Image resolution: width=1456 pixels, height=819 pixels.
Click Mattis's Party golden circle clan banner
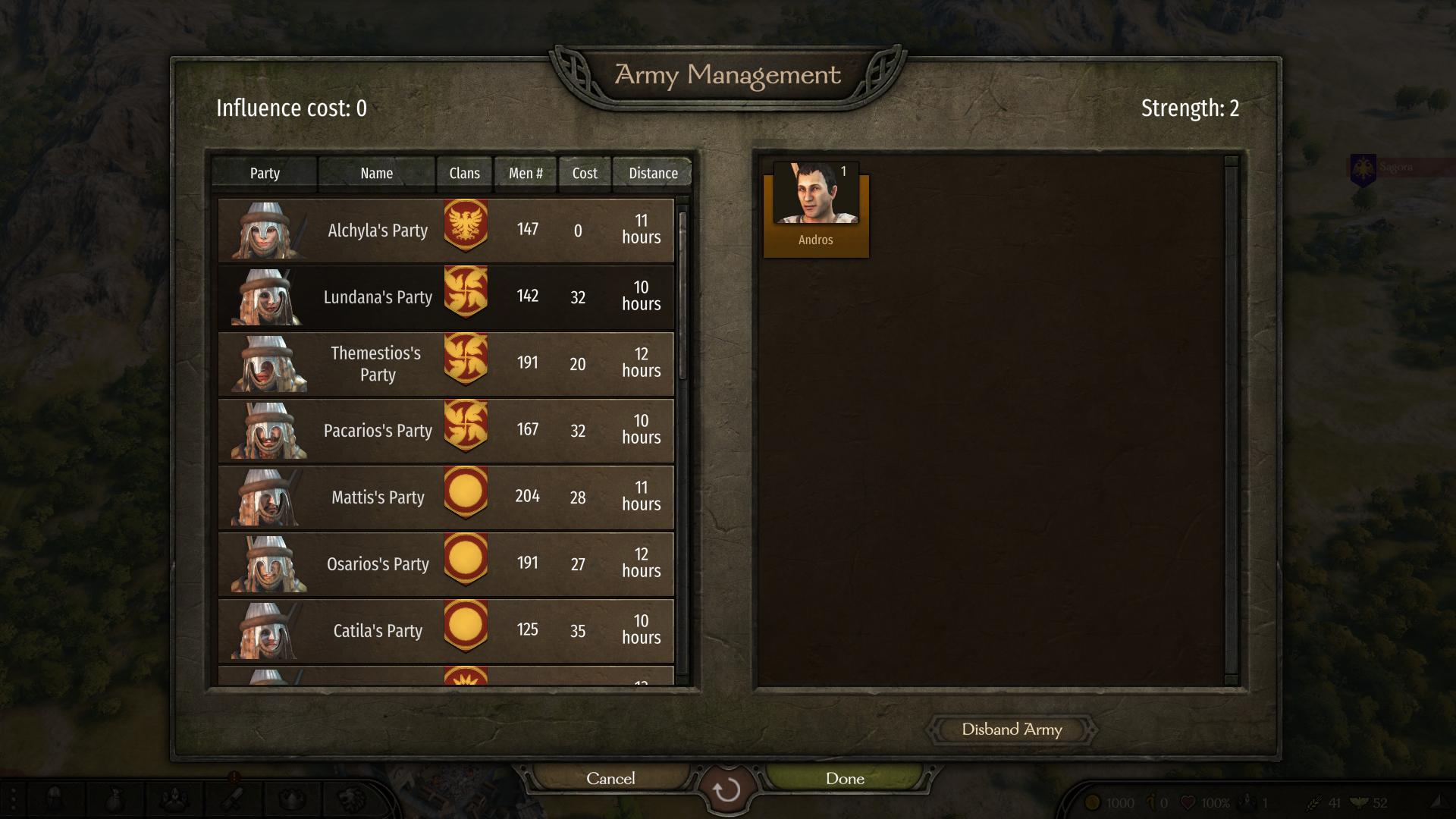click(466, 492)
